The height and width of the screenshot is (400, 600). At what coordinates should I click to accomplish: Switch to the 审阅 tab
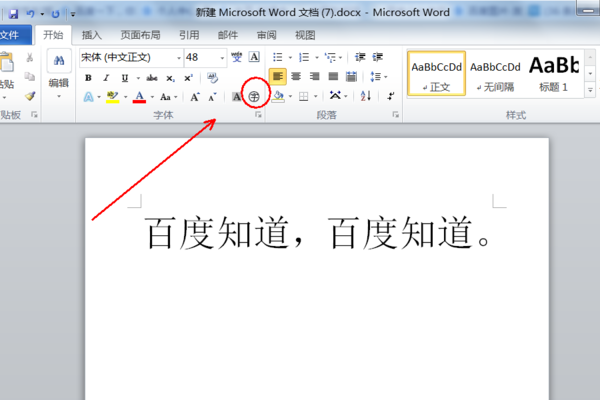pos(267,35)
